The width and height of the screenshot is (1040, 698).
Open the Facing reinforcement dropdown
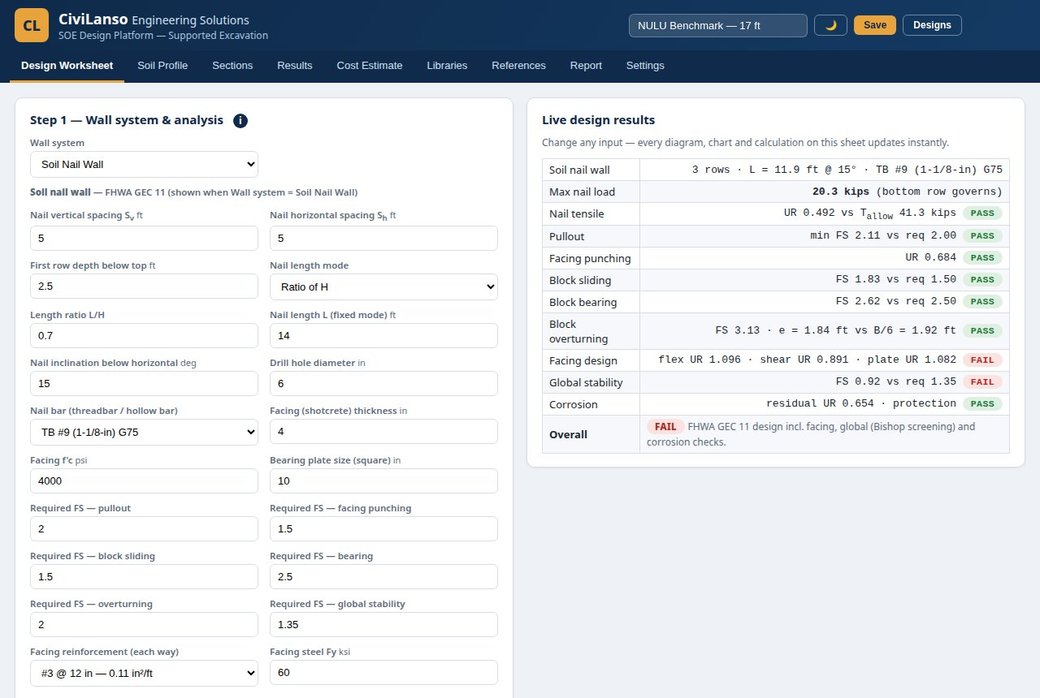point(144,673)
